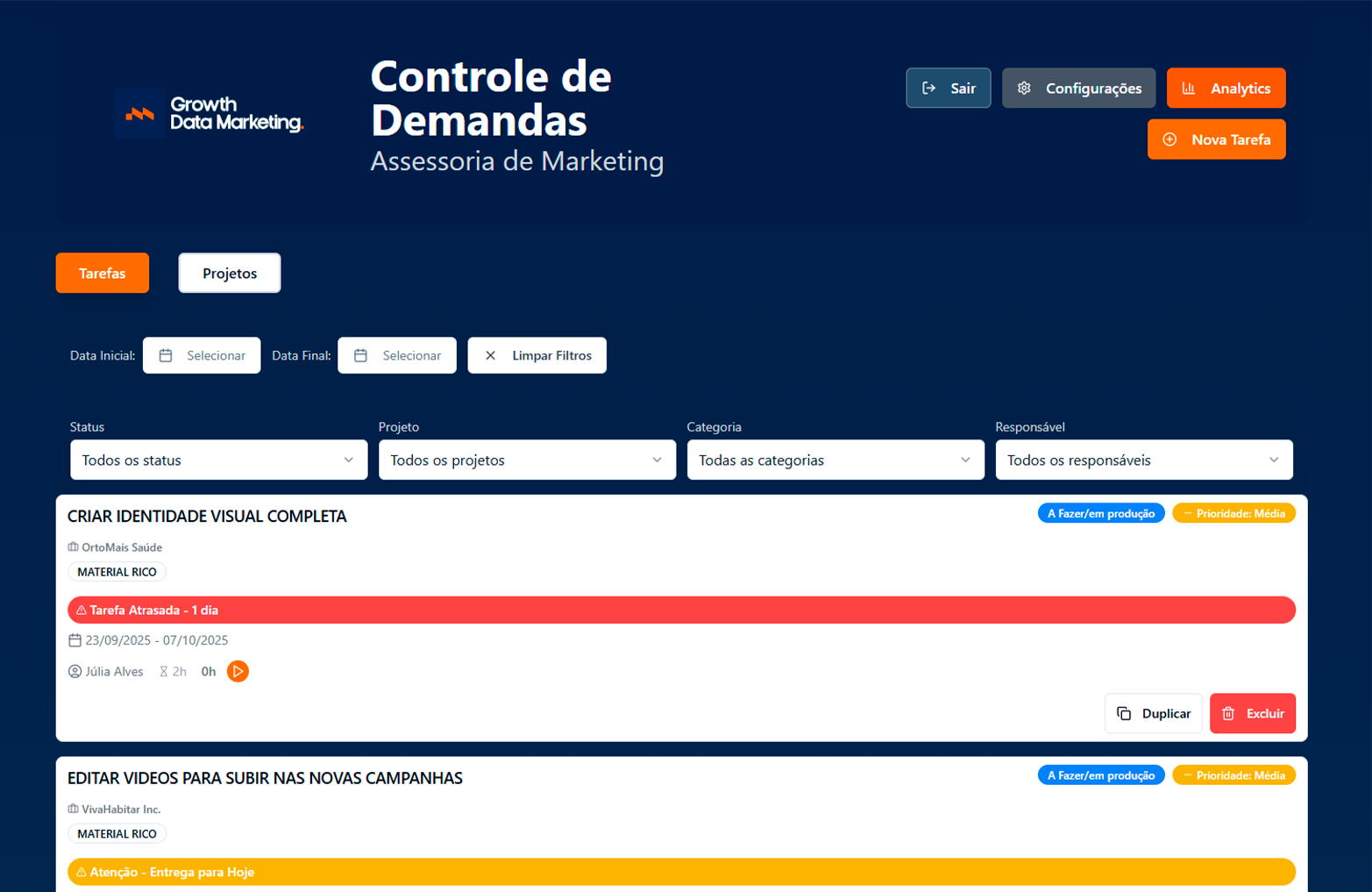Click the date range 23/09/2025 - 07/10/2025

pyautogui.click(x=157, y=640)
